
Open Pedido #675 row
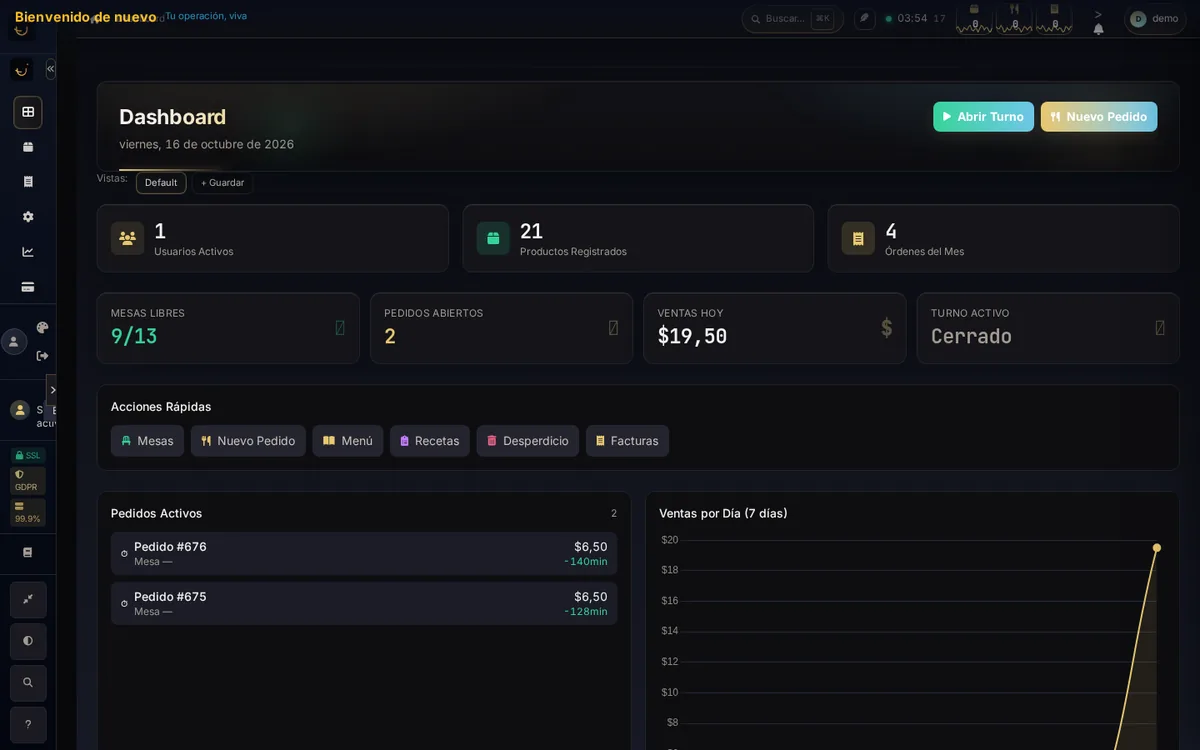click(x=364, y=604)
